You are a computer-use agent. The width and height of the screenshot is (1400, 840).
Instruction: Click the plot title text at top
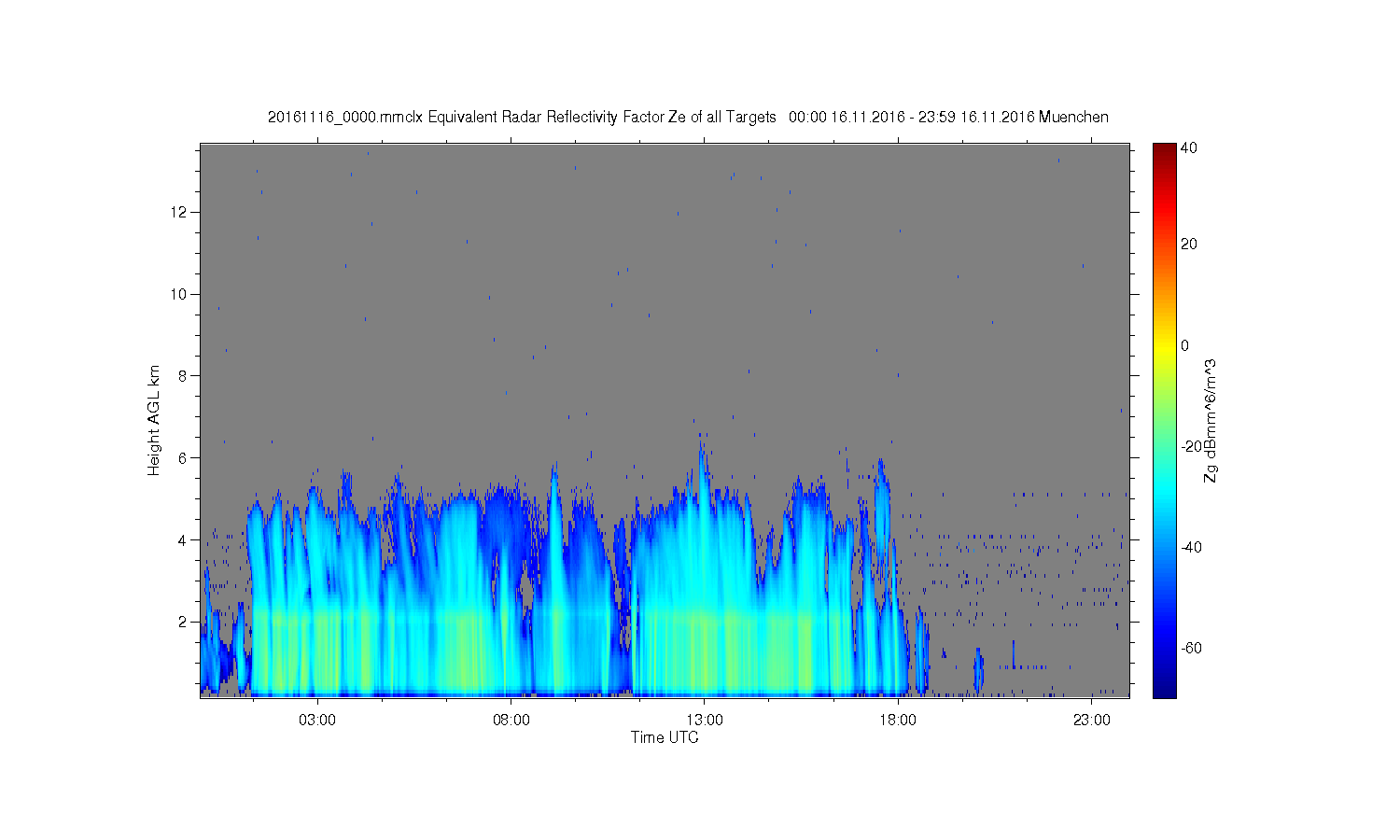coord(688,117)
